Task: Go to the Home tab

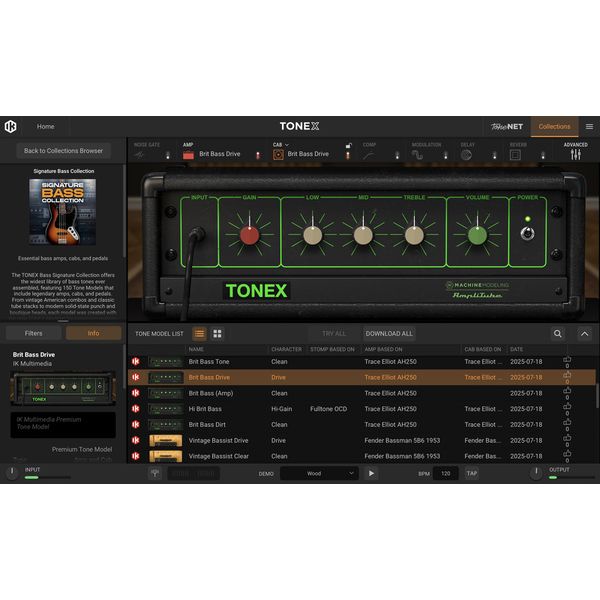Action: (x=46, y=127)
